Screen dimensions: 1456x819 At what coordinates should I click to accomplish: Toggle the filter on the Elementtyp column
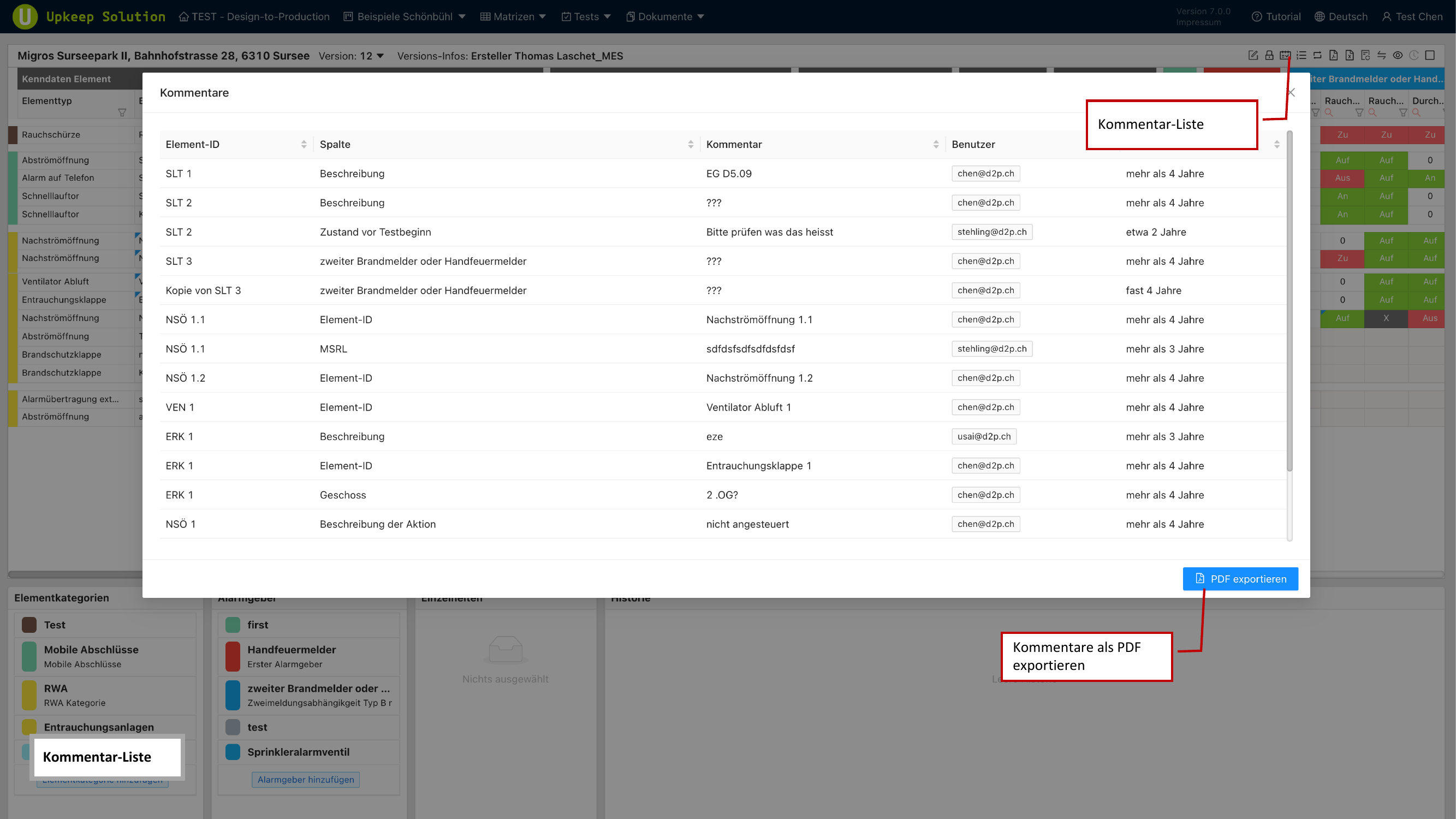[x=122, y=112]
